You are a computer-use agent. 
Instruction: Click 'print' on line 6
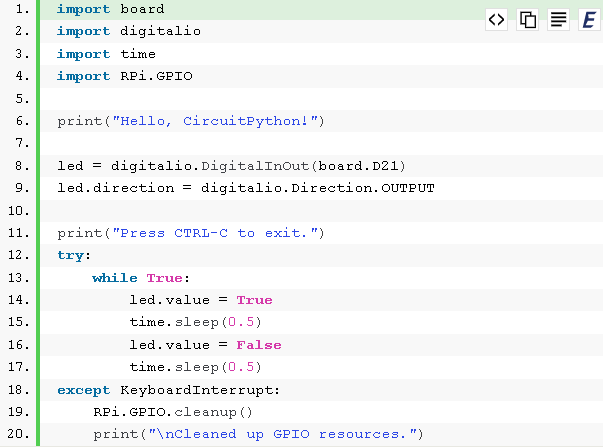coord(80,121)
